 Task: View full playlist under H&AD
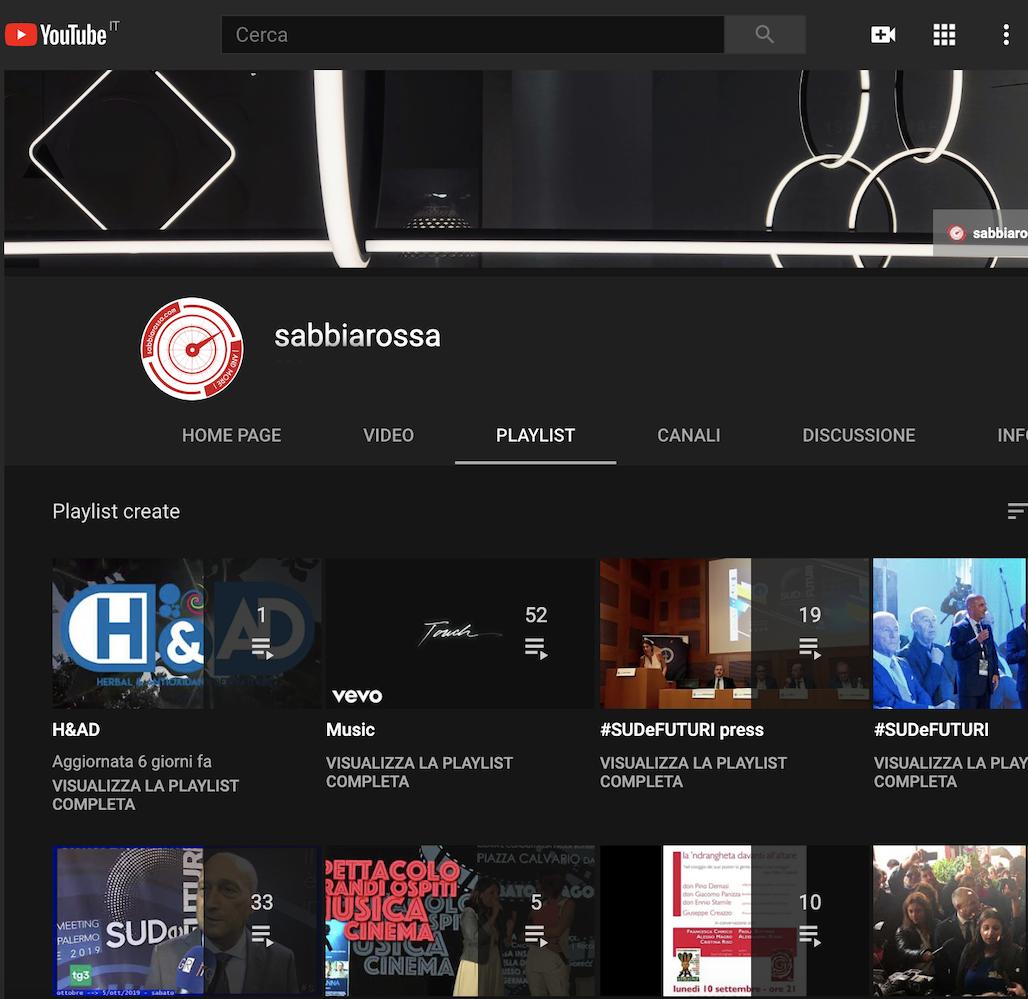point(146,795)
